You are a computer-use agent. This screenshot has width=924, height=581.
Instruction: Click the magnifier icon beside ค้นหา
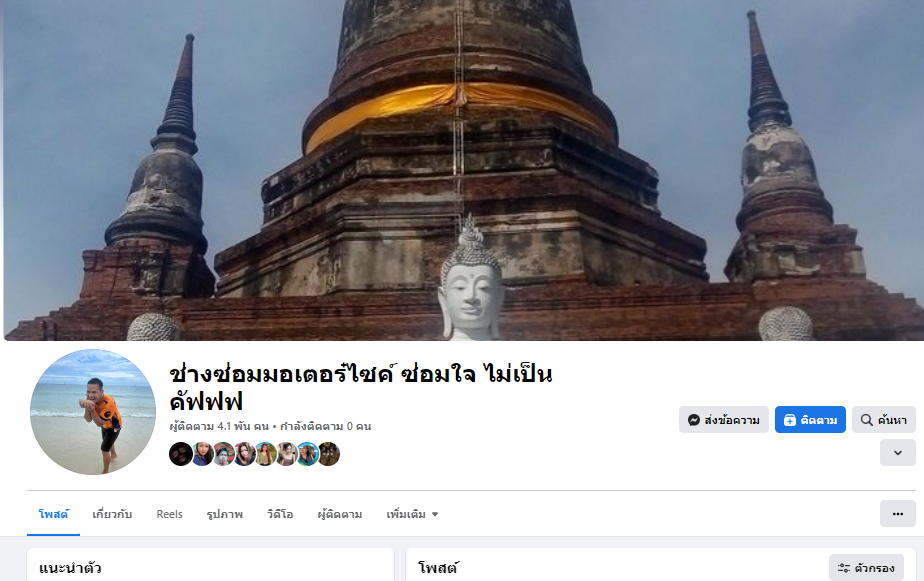pos(866,420)
